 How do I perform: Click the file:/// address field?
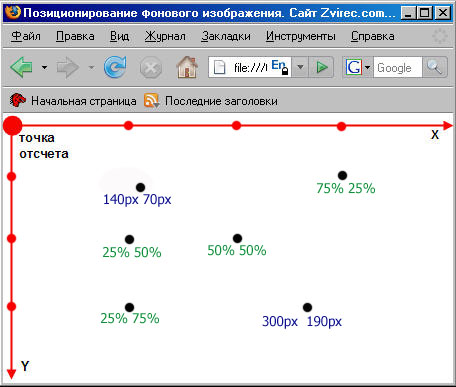[x=250, y=67]
